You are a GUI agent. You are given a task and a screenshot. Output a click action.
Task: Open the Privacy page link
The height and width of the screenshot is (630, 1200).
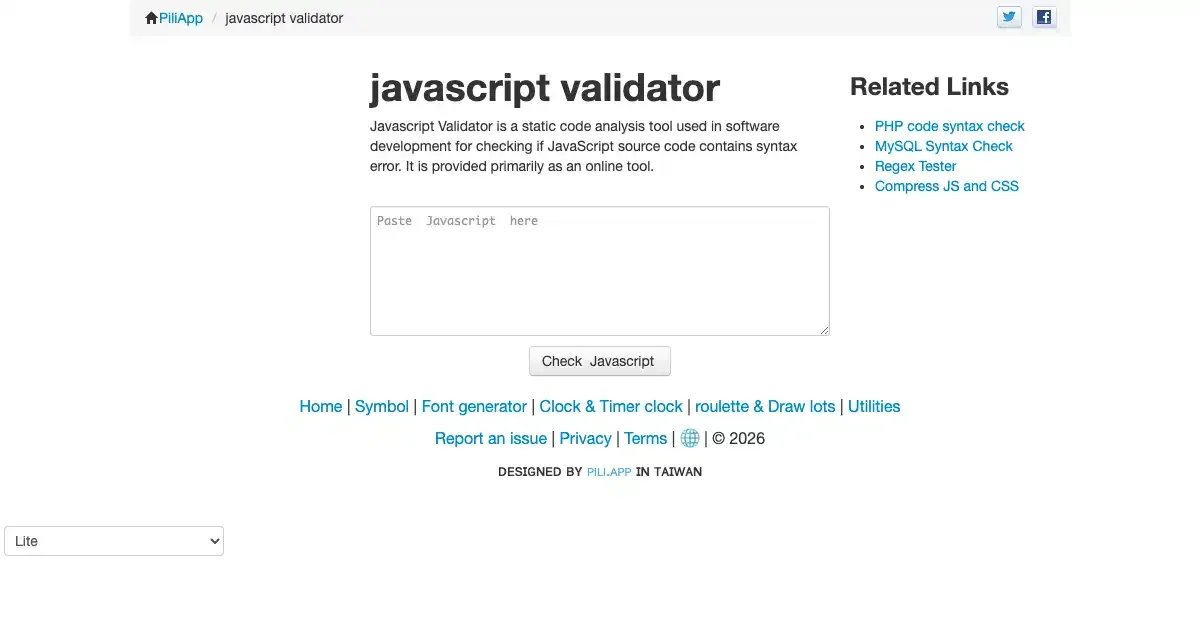[x=585, y=438]
